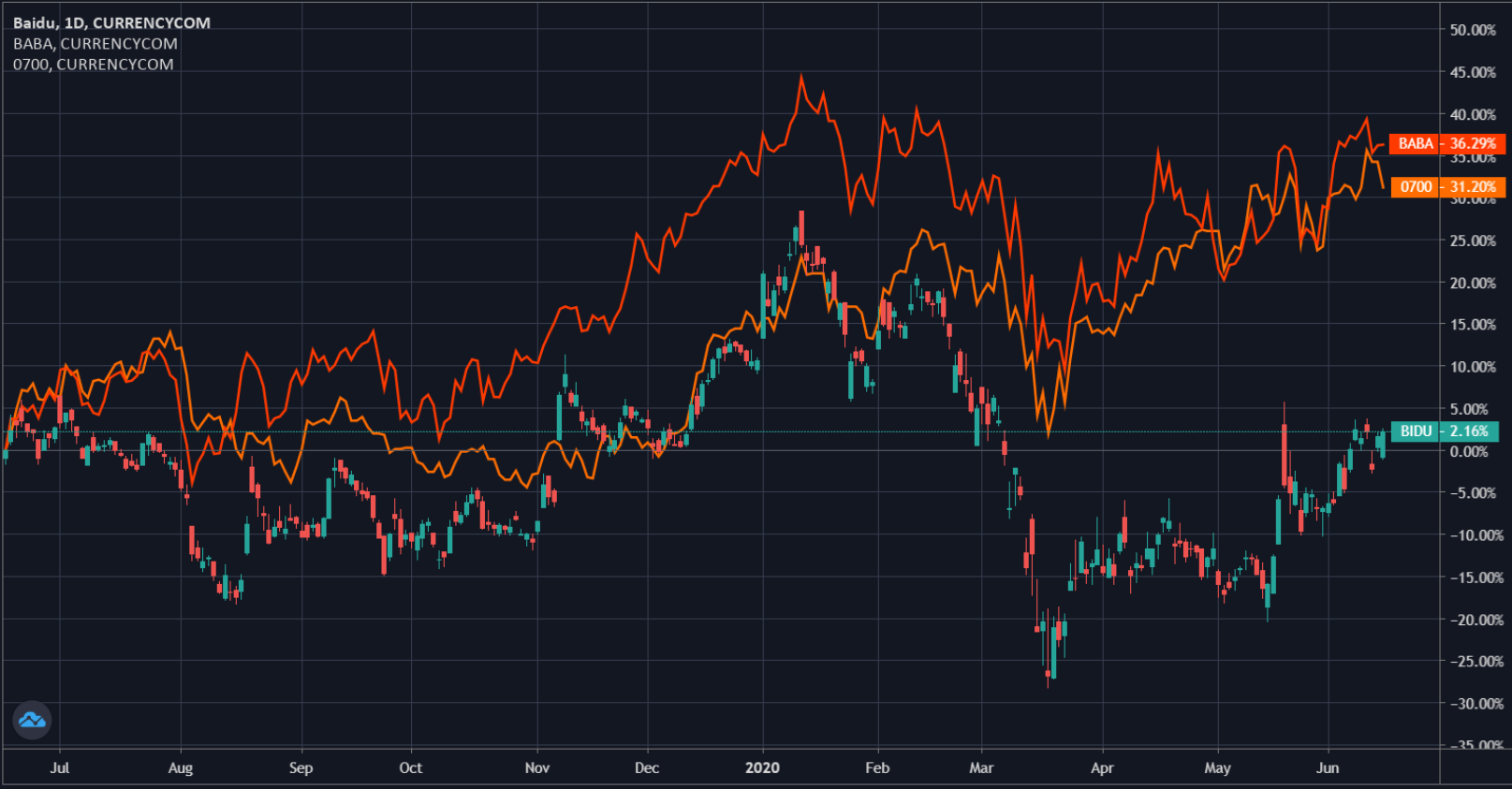
Task: Click the Jun label on time axis
Action: click(x=1328, y=767)
